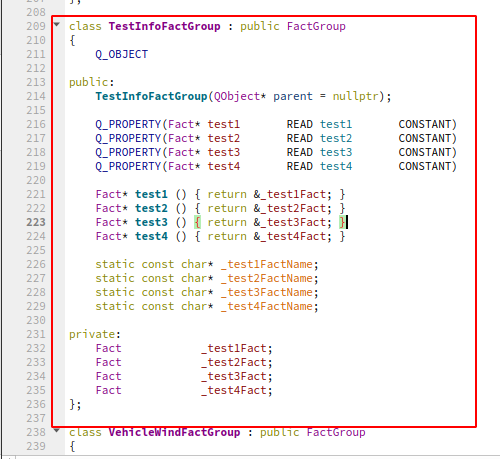500x459 pixels.
Task: Click the highlighted opening brace on line 223
Action: [197, 222]
